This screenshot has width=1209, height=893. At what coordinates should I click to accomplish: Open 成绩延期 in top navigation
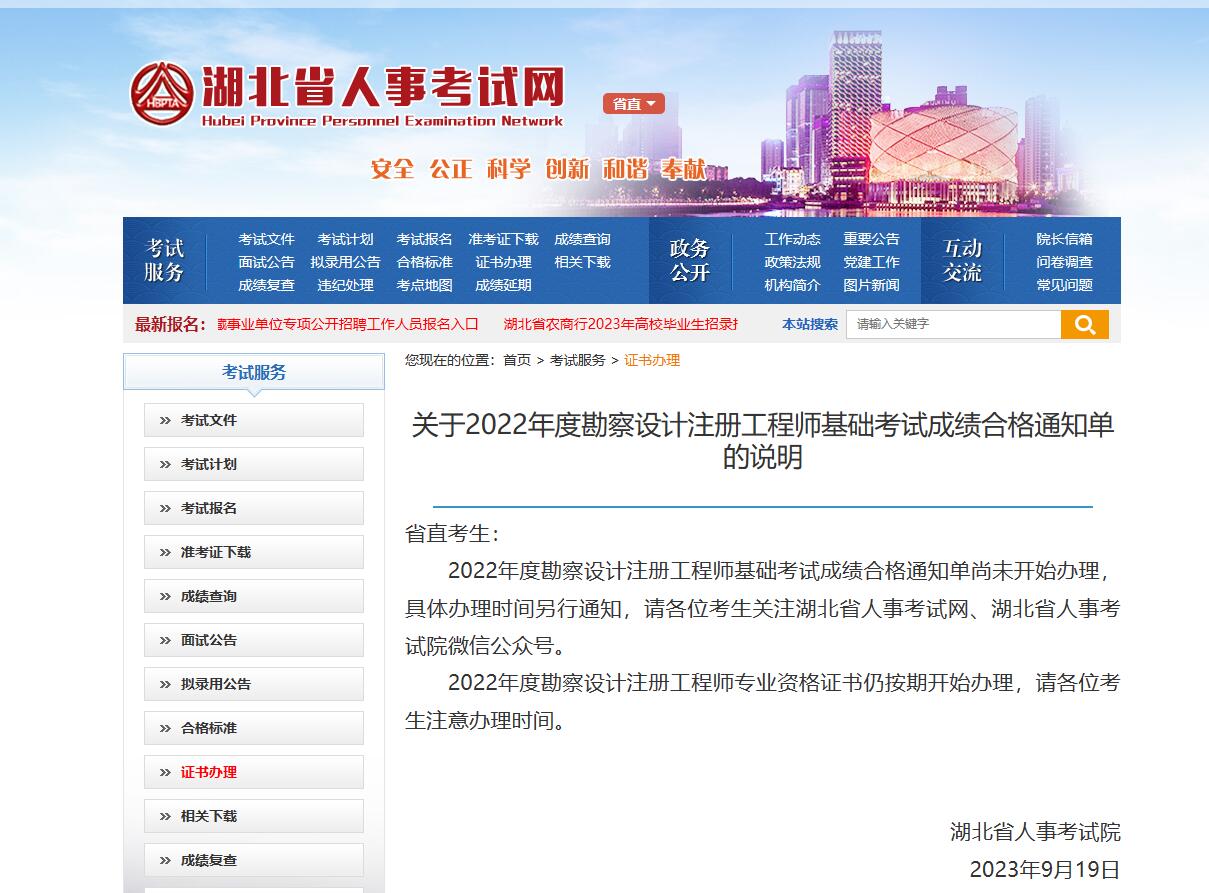click(503, 285)
